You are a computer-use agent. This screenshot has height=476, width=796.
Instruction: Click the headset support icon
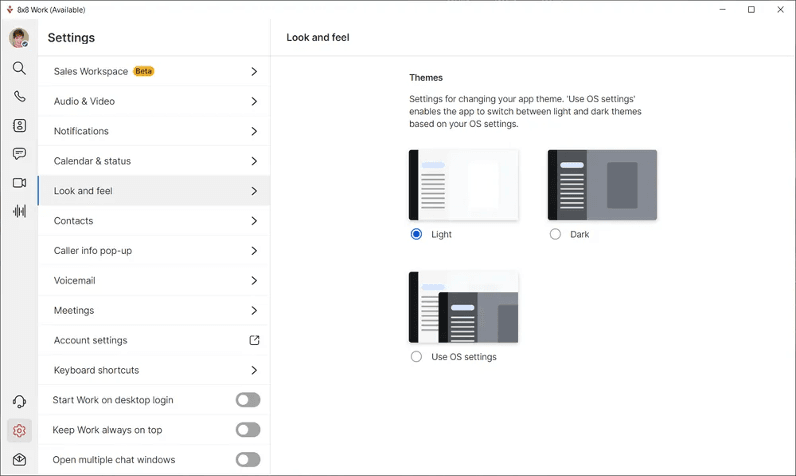pos(19,402)
